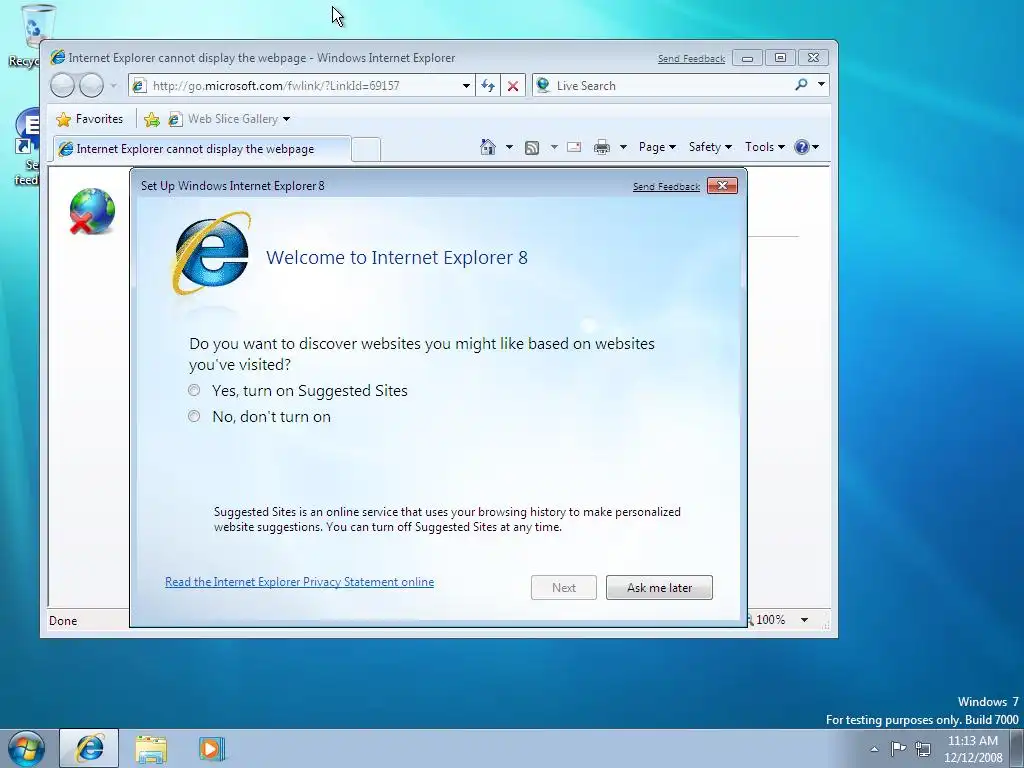Click the Refresh page icon
Image resolution: width=1024 pixels, height=768 pixels.
488,86
